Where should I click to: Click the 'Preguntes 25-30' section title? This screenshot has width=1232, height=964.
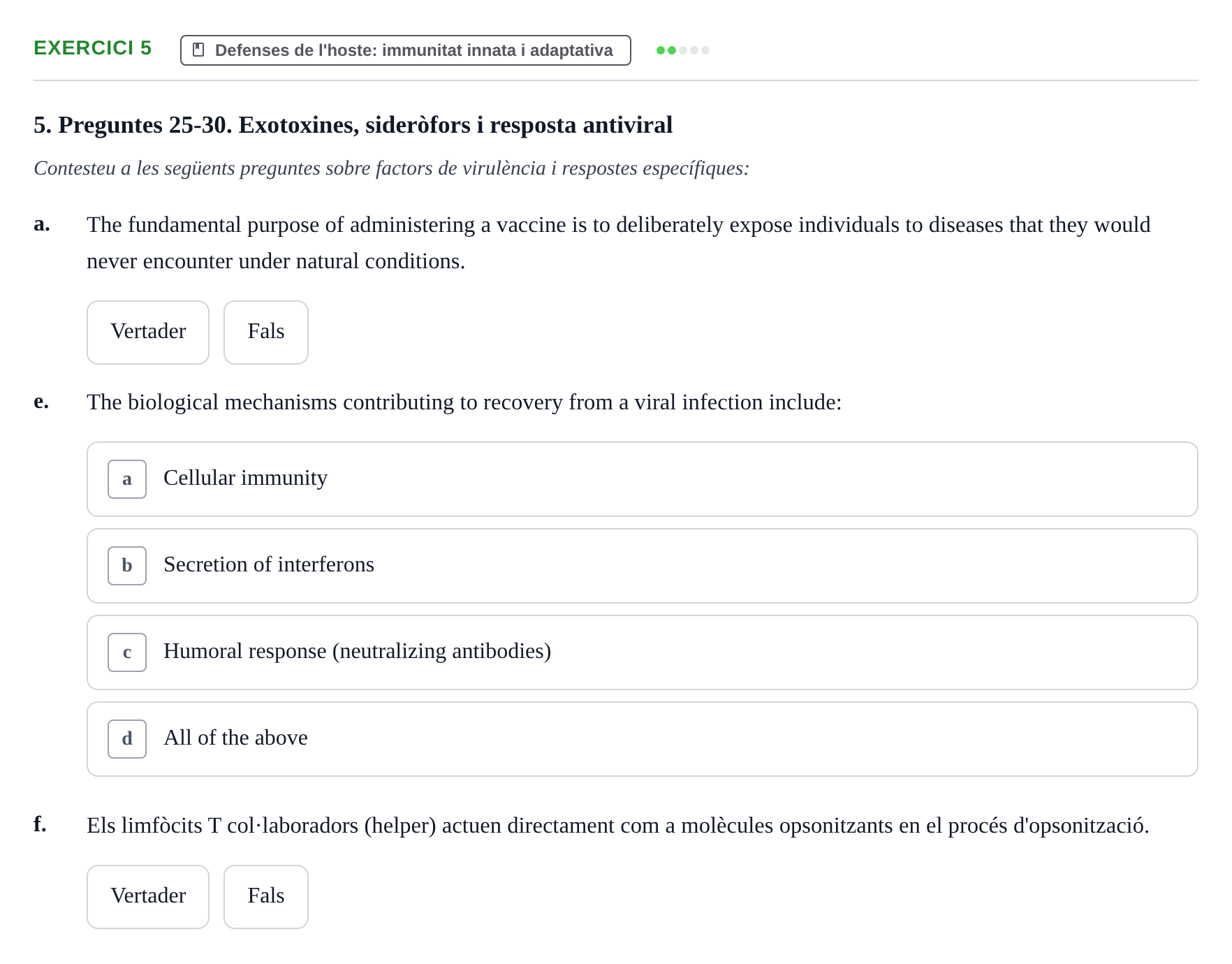click(353, 125)
